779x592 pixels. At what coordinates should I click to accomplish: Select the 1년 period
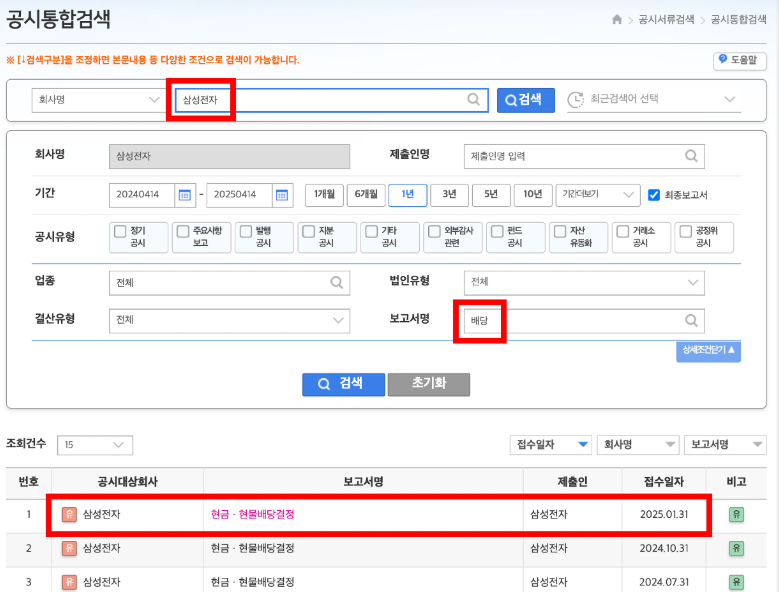[407, 195]
